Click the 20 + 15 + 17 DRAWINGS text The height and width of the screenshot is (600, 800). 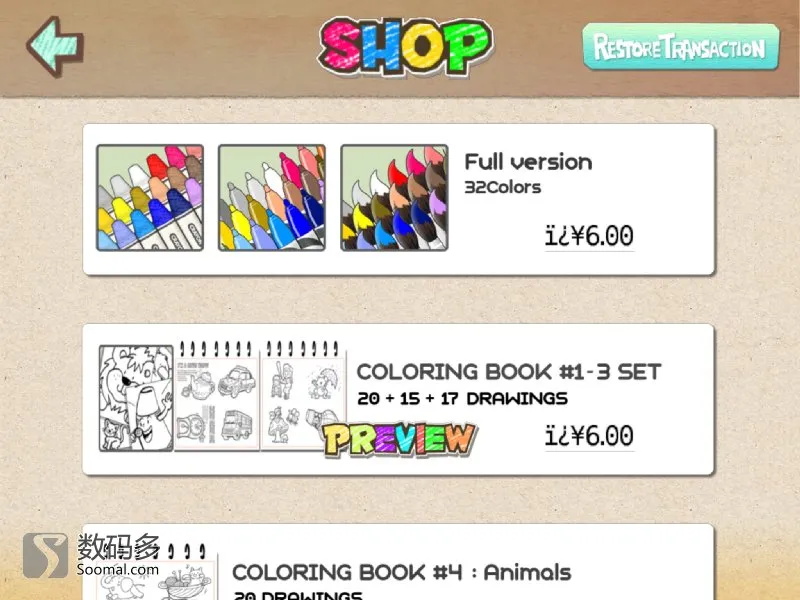tap(462, 398)
